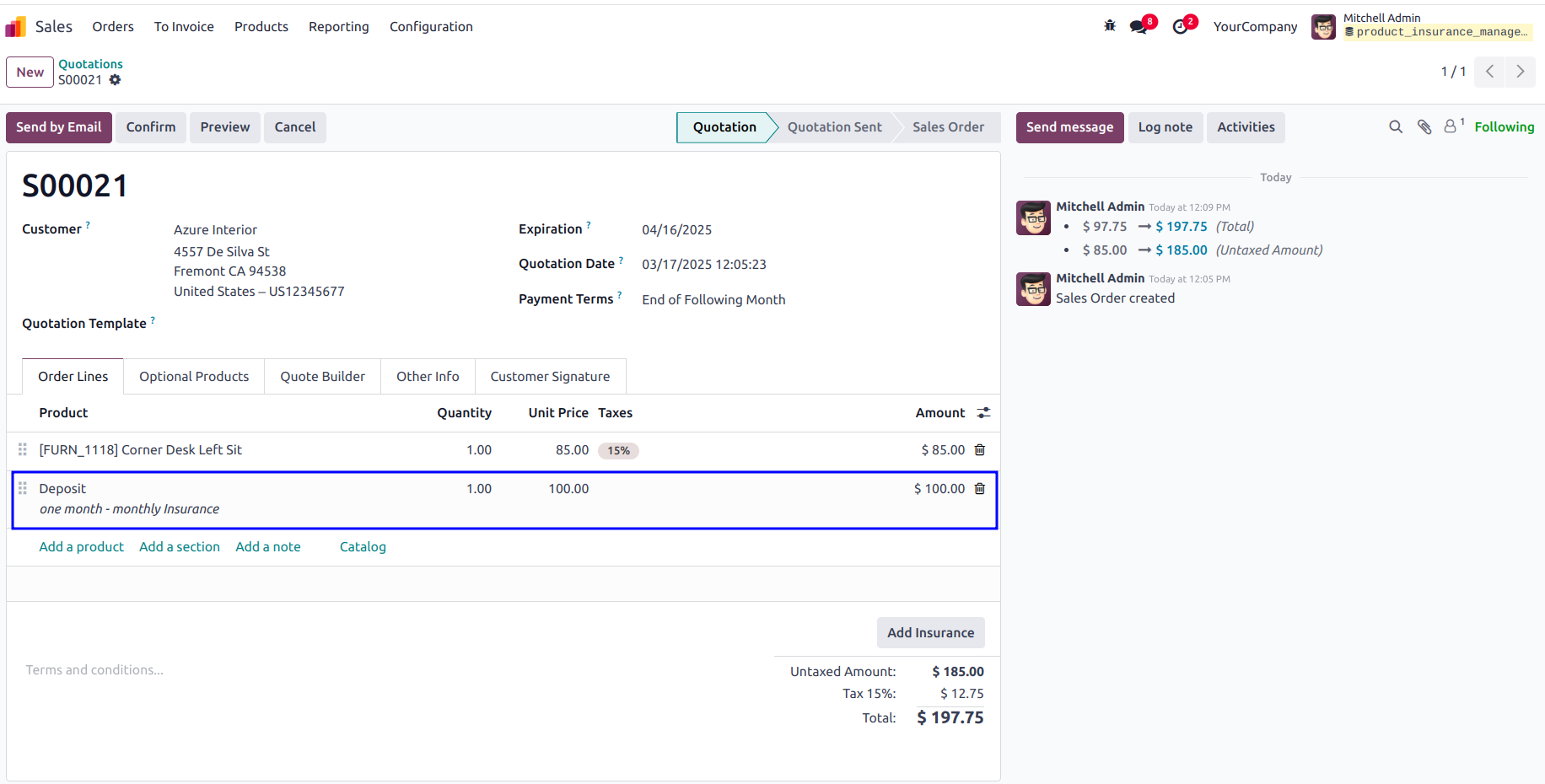The width and height of the screenshot is (1545, 784).
Task: Open the activities clock icon
Action: pyautogui.click(x=1181, y=26)
